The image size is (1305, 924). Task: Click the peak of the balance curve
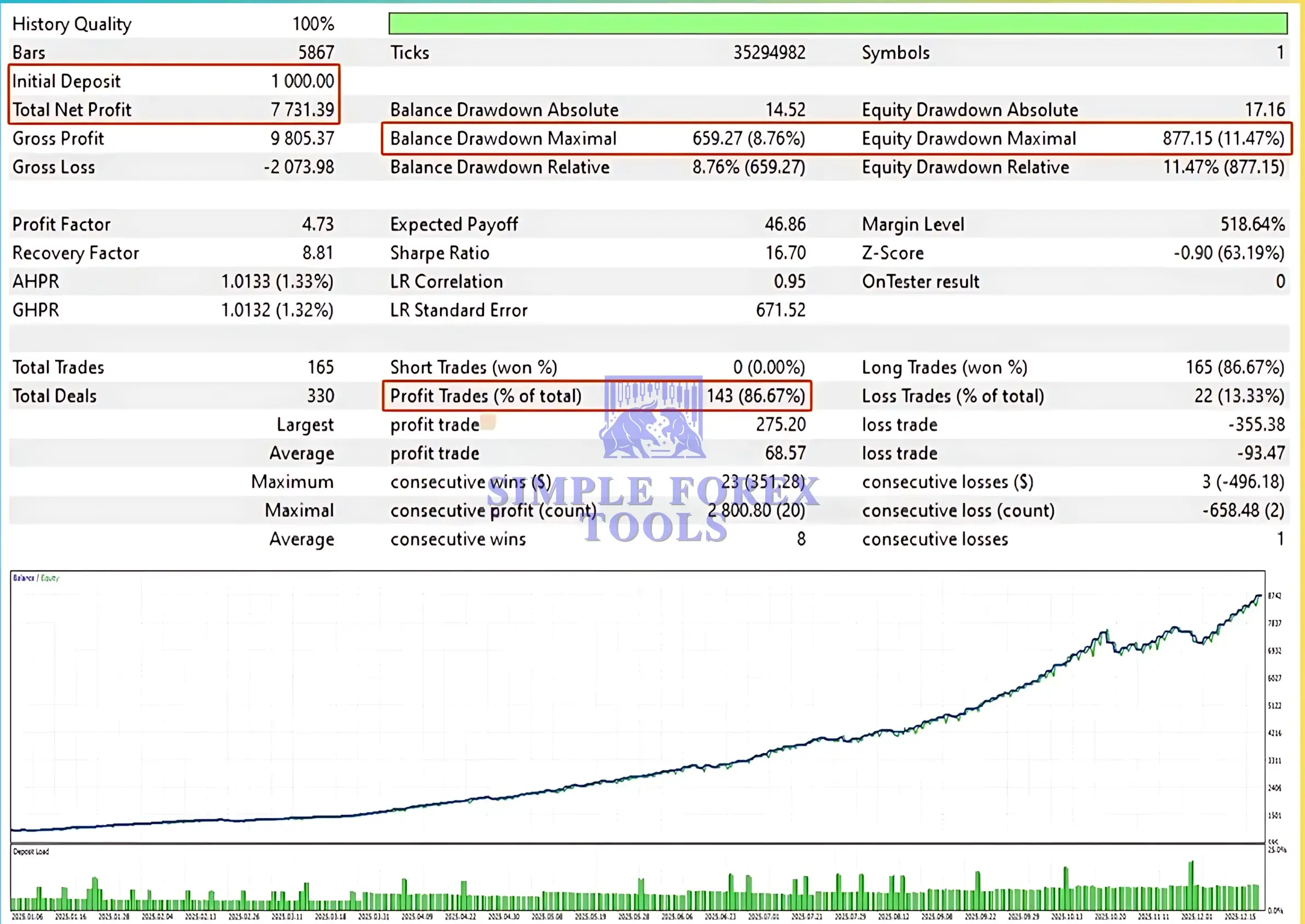tap(1259, 596)
